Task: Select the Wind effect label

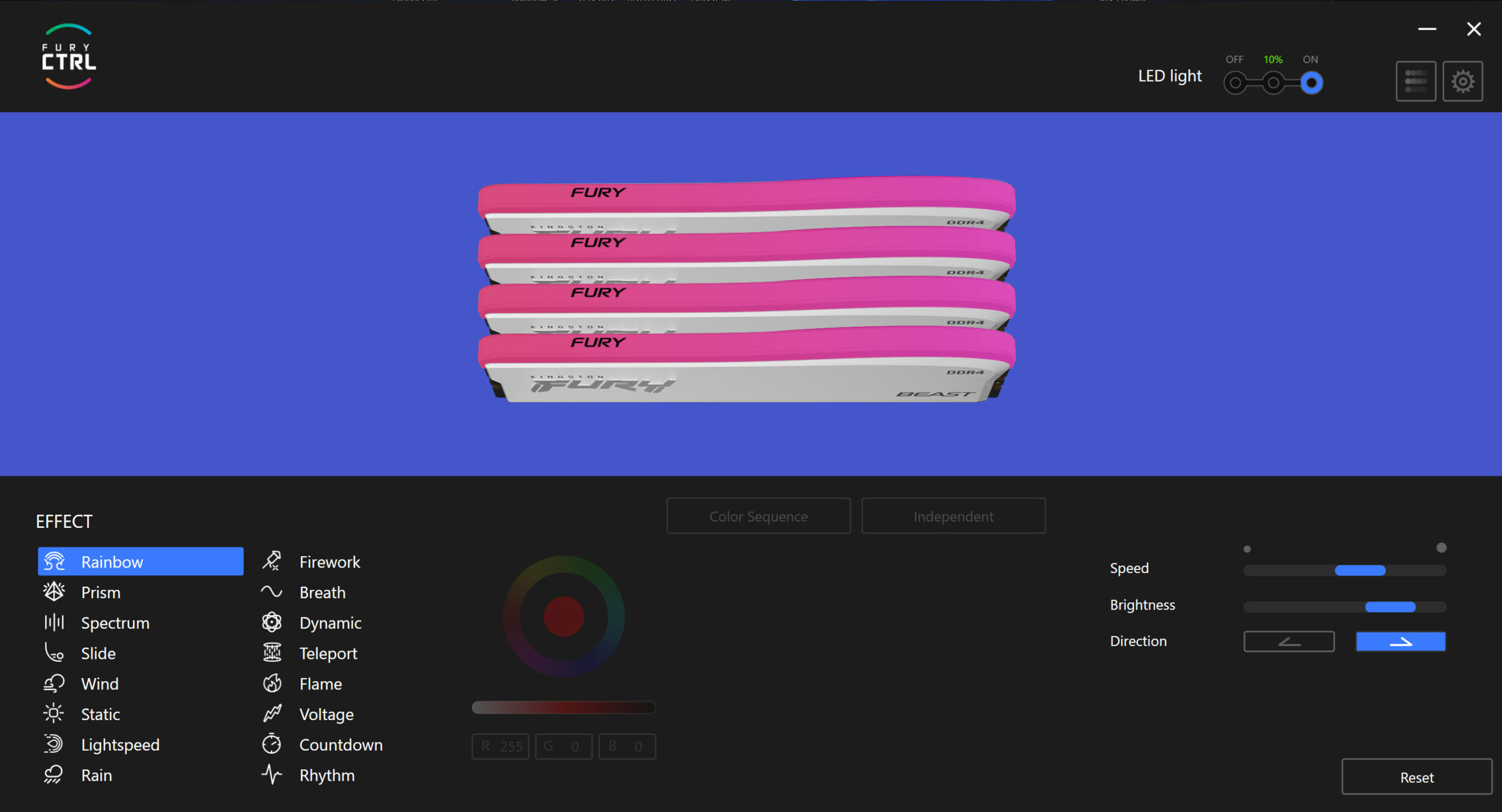Action: click(100, 684)
